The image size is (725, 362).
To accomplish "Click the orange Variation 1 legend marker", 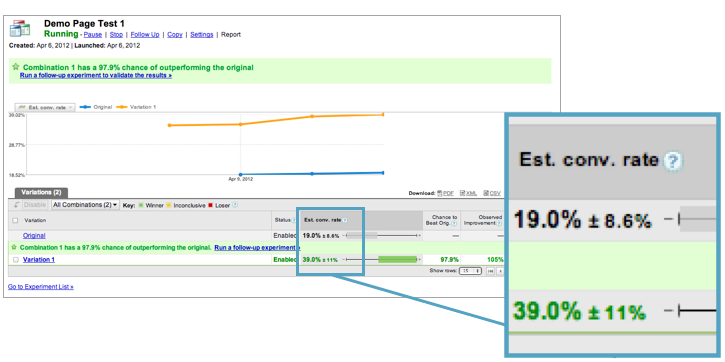I will click(122, 107).
